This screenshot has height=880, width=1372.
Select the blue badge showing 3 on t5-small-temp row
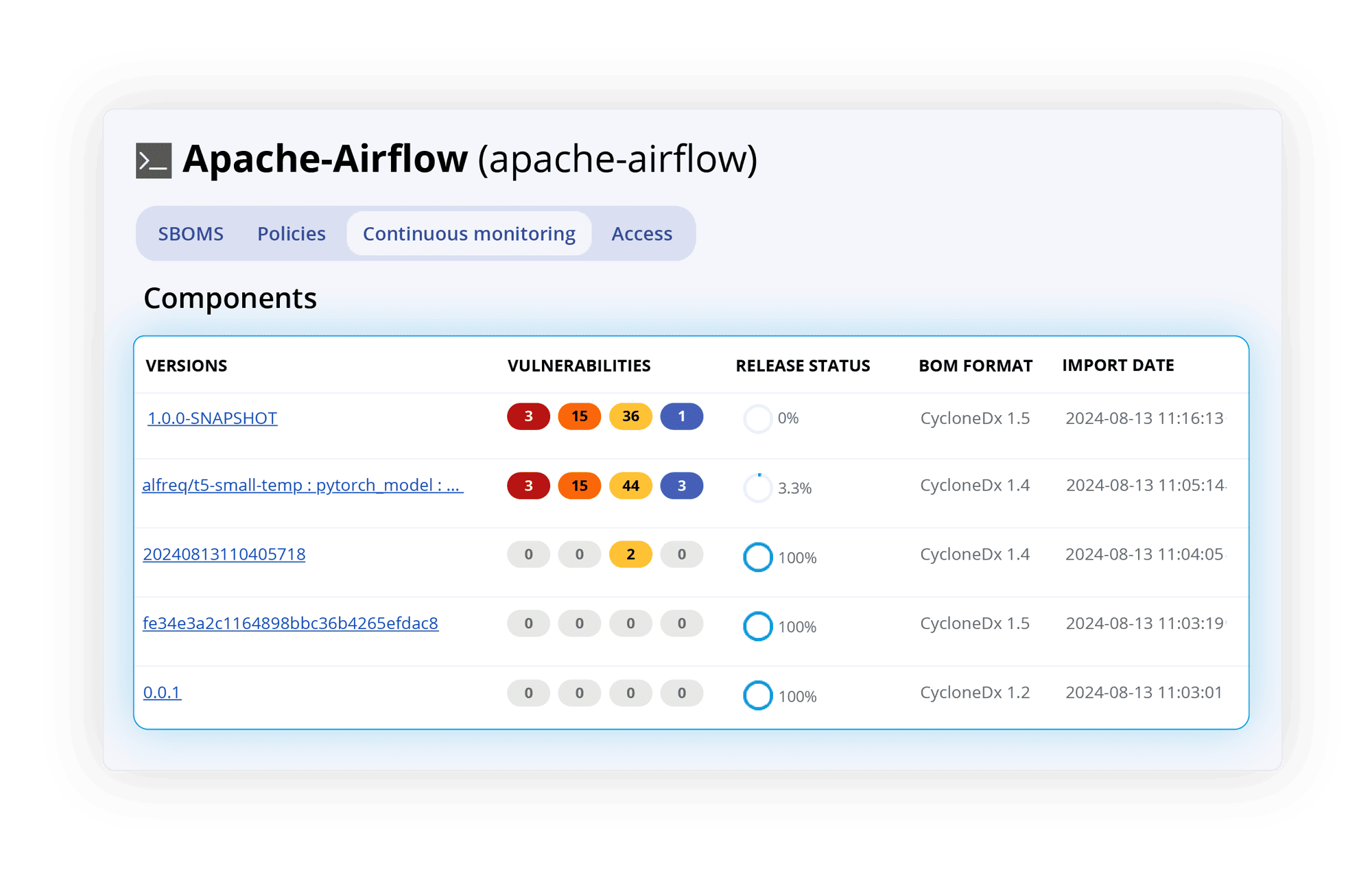pos(682,485)
